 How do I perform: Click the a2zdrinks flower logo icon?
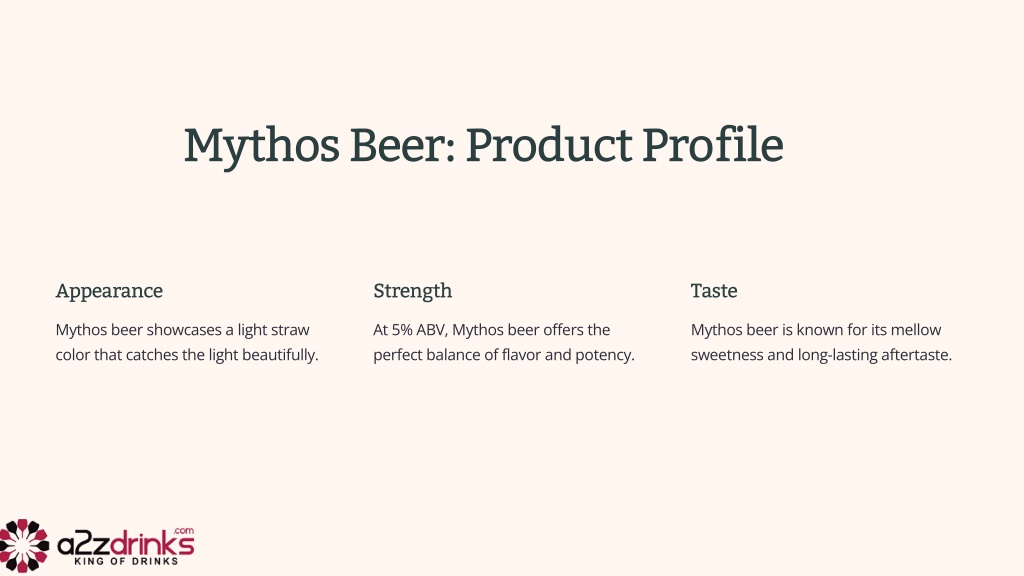24,545
